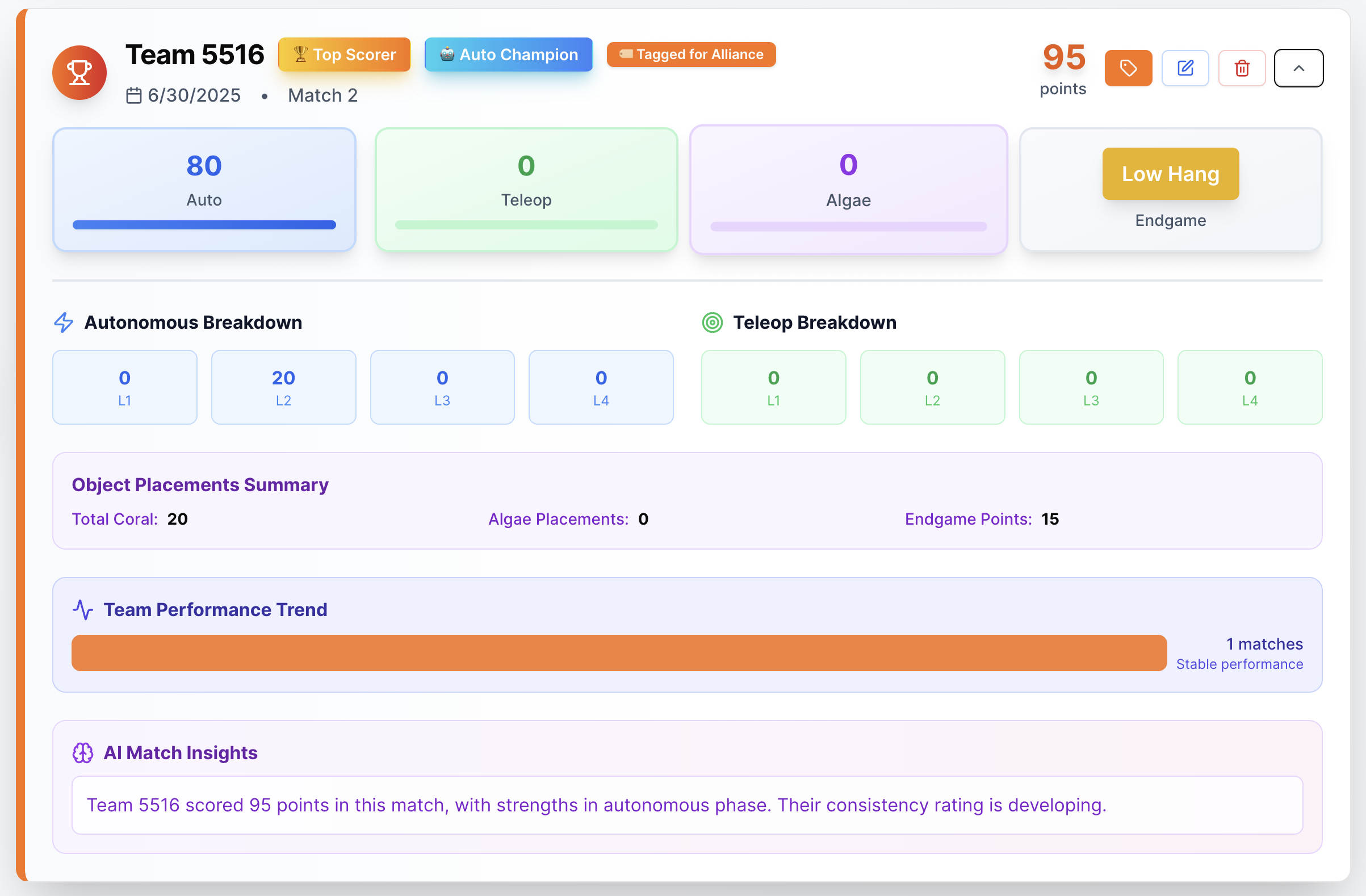
Task: Click the trophy avatar icon
Action: point(79,73)
